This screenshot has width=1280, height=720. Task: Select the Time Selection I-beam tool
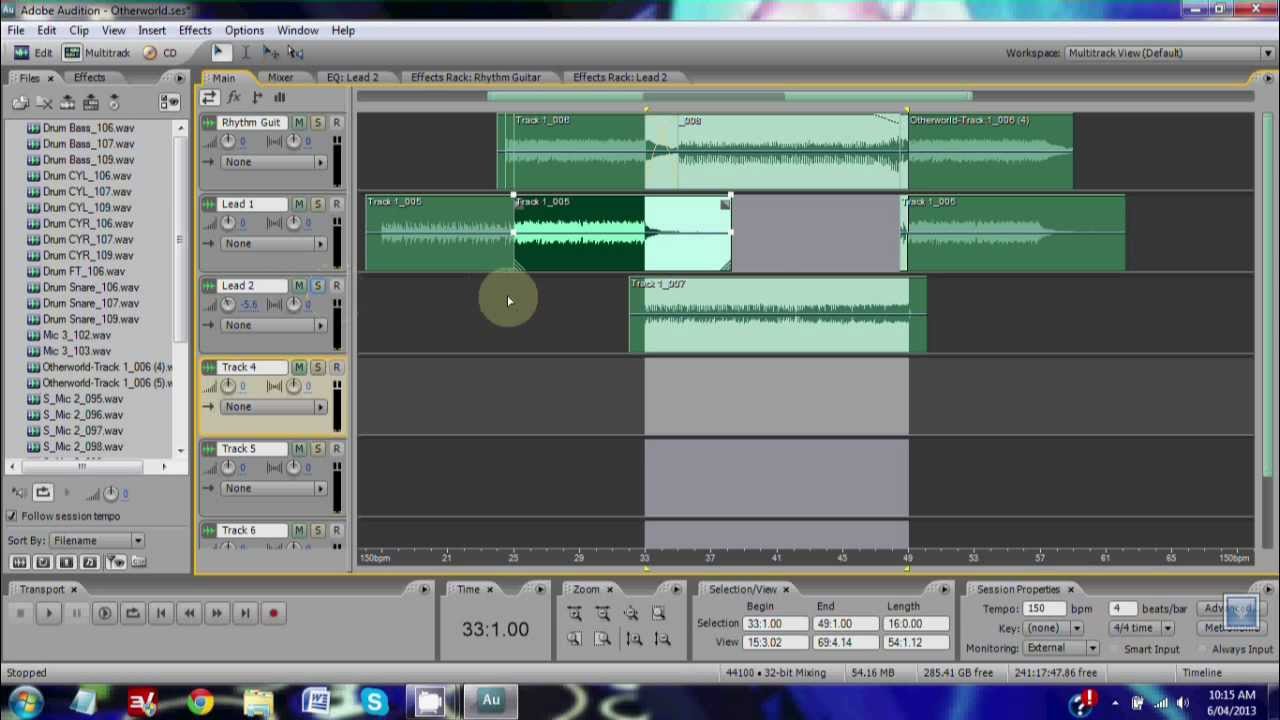(x=245, y=52)
